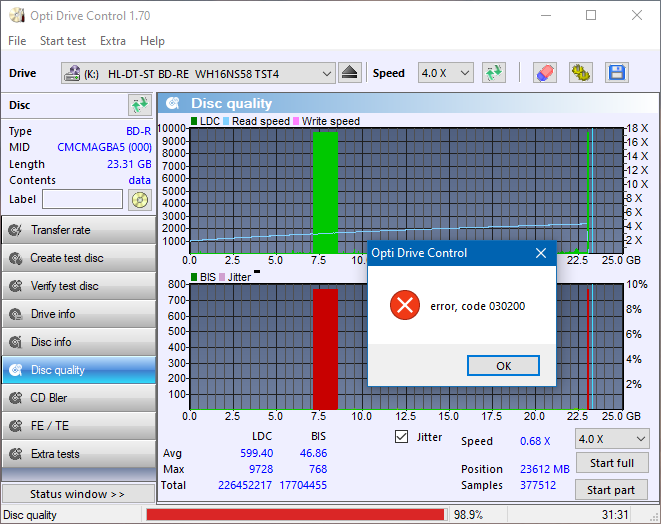Viewport: 661px width, 524px height.
Task: Click the disc Type value BD-R
Action: coord(139,131)
